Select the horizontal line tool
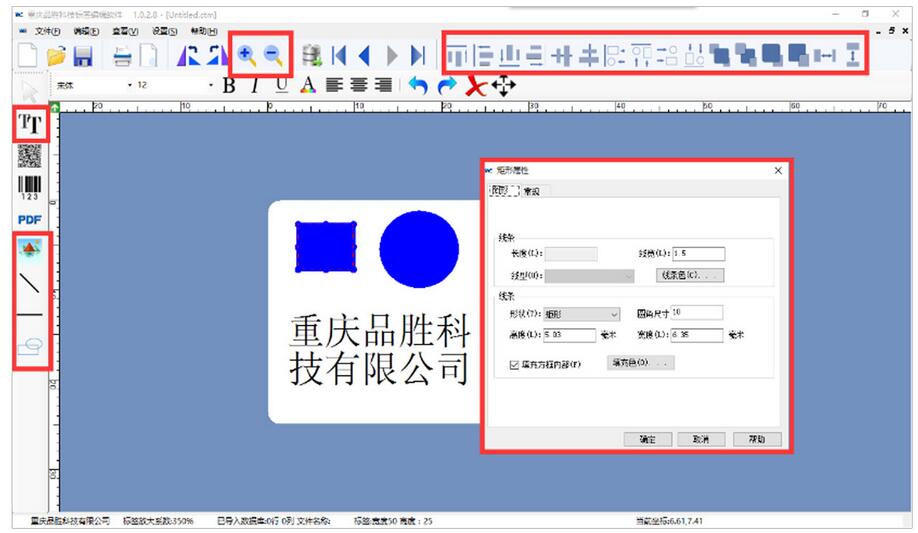Image resolution: width=918 pixels, height=533 pixels. [30, 315]
